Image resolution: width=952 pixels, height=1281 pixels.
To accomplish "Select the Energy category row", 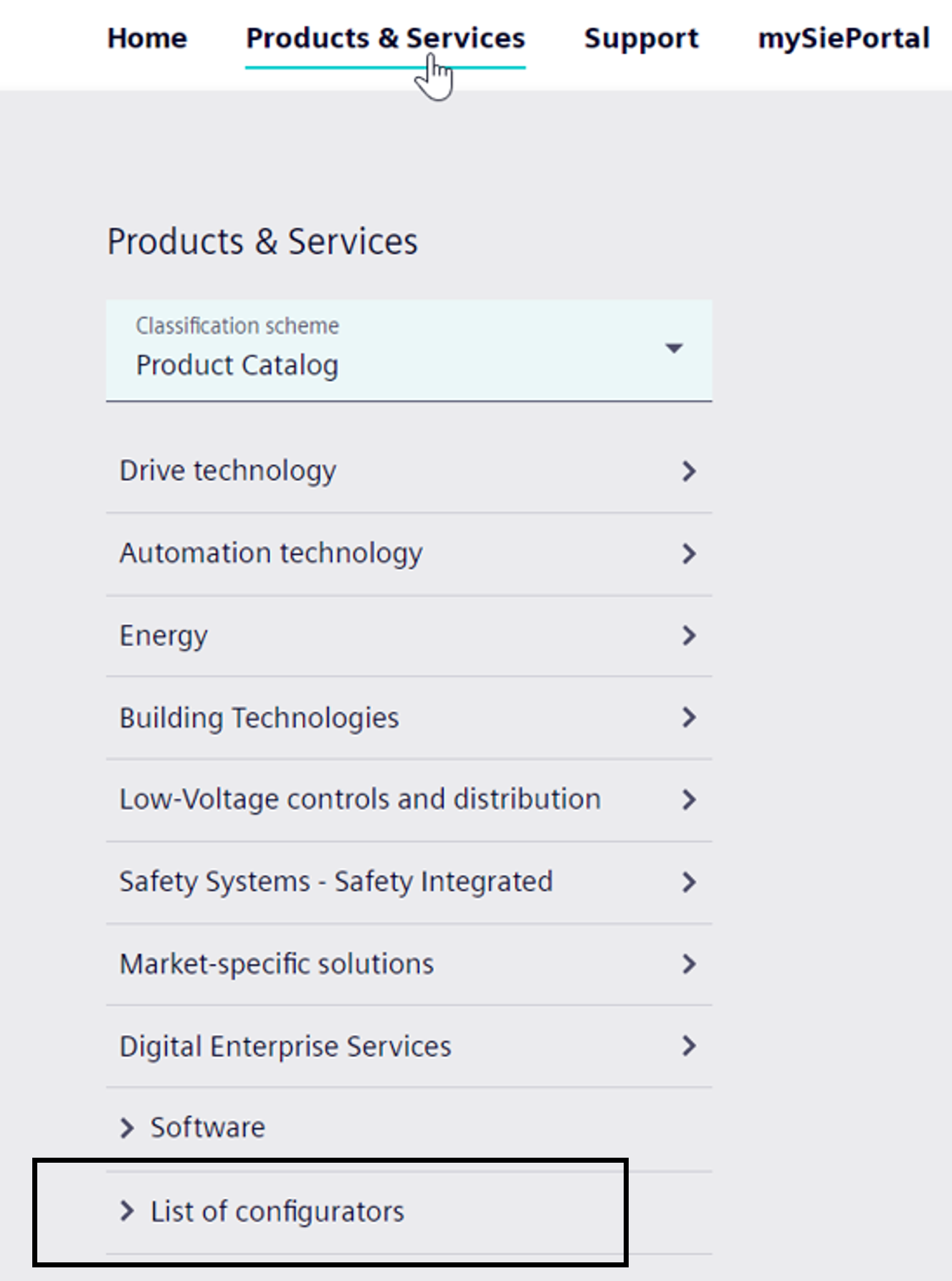I will point(164,636).
